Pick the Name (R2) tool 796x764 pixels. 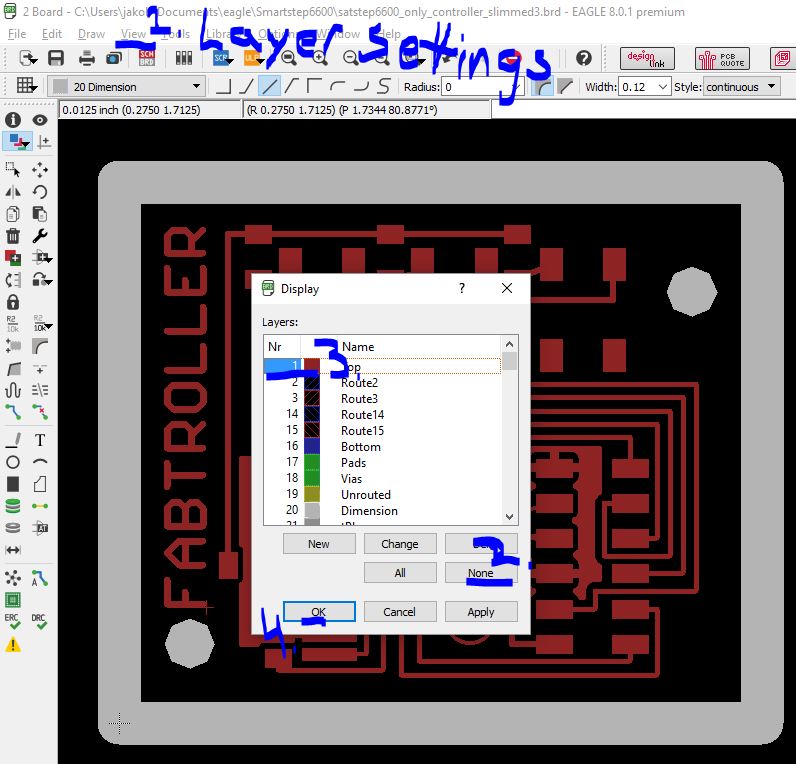tap(13, 324)
